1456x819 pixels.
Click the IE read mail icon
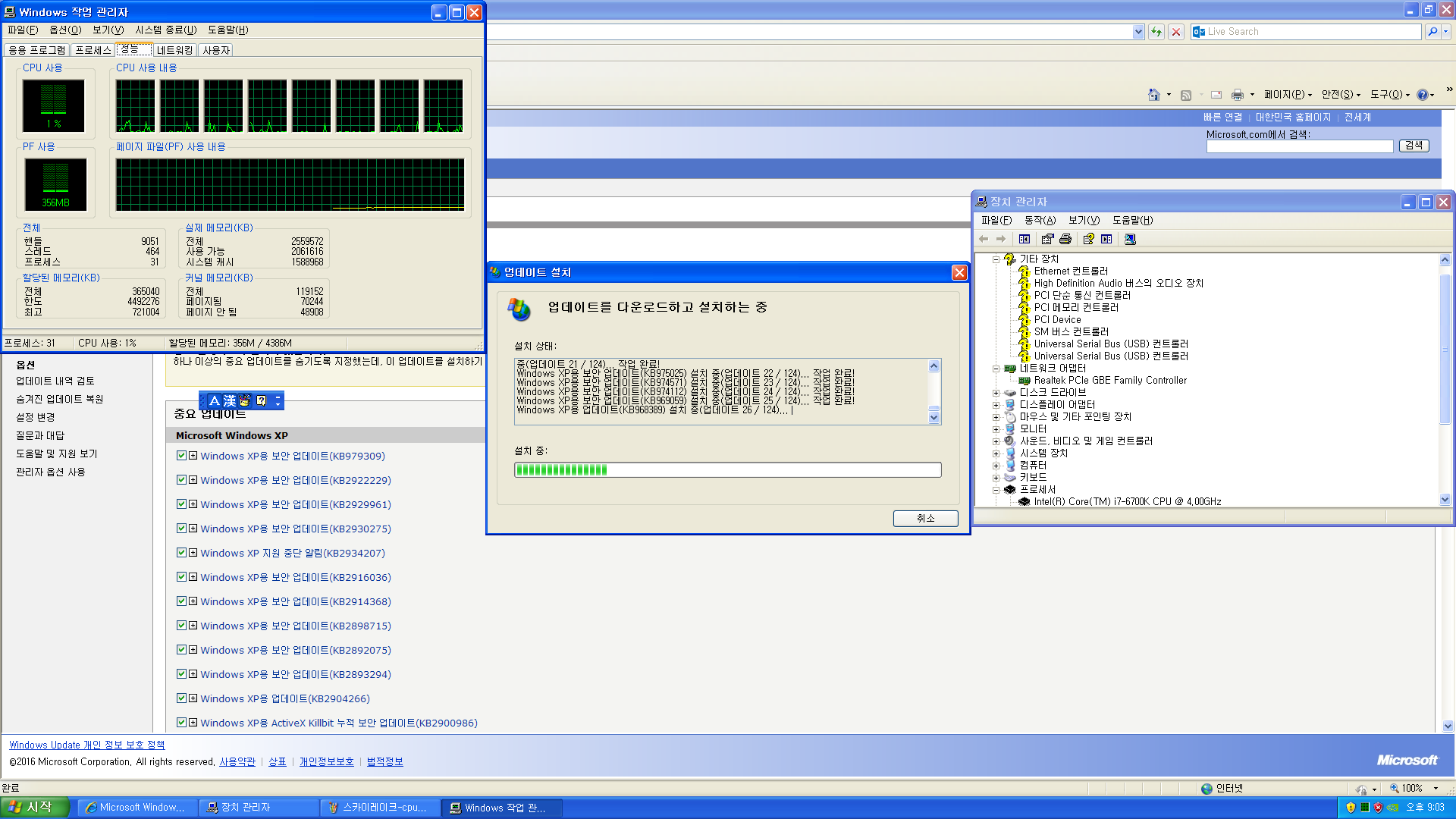tap(1216, 95)
